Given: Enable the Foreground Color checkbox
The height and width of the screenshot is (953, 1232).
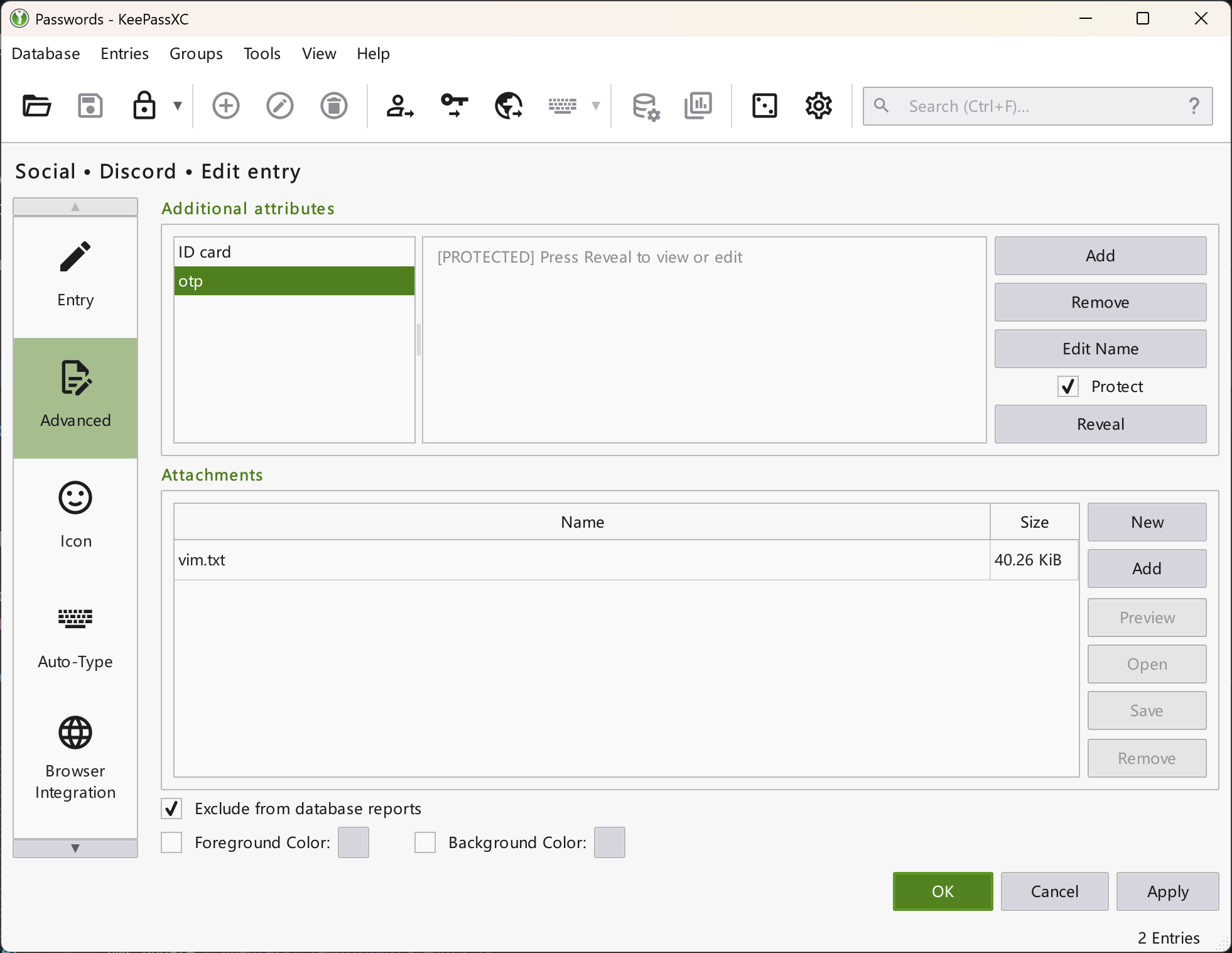Looking at the screenshot, I should (x=171, y=842).
